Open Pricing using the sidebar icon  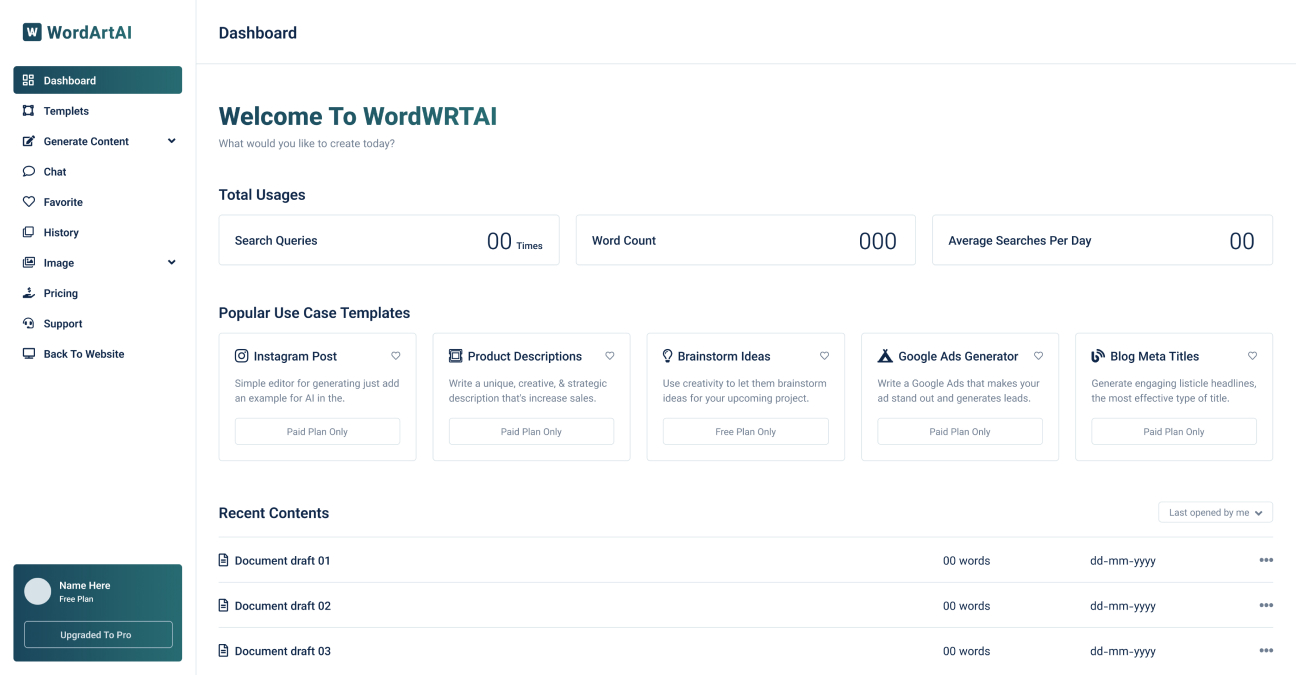29,292
